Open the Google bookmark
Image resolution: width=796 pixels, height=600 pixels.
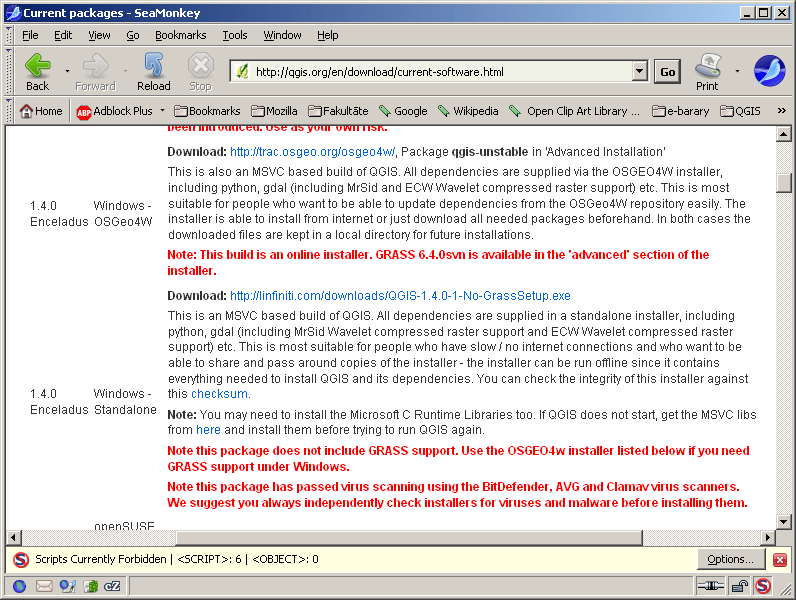coord(404,111)
